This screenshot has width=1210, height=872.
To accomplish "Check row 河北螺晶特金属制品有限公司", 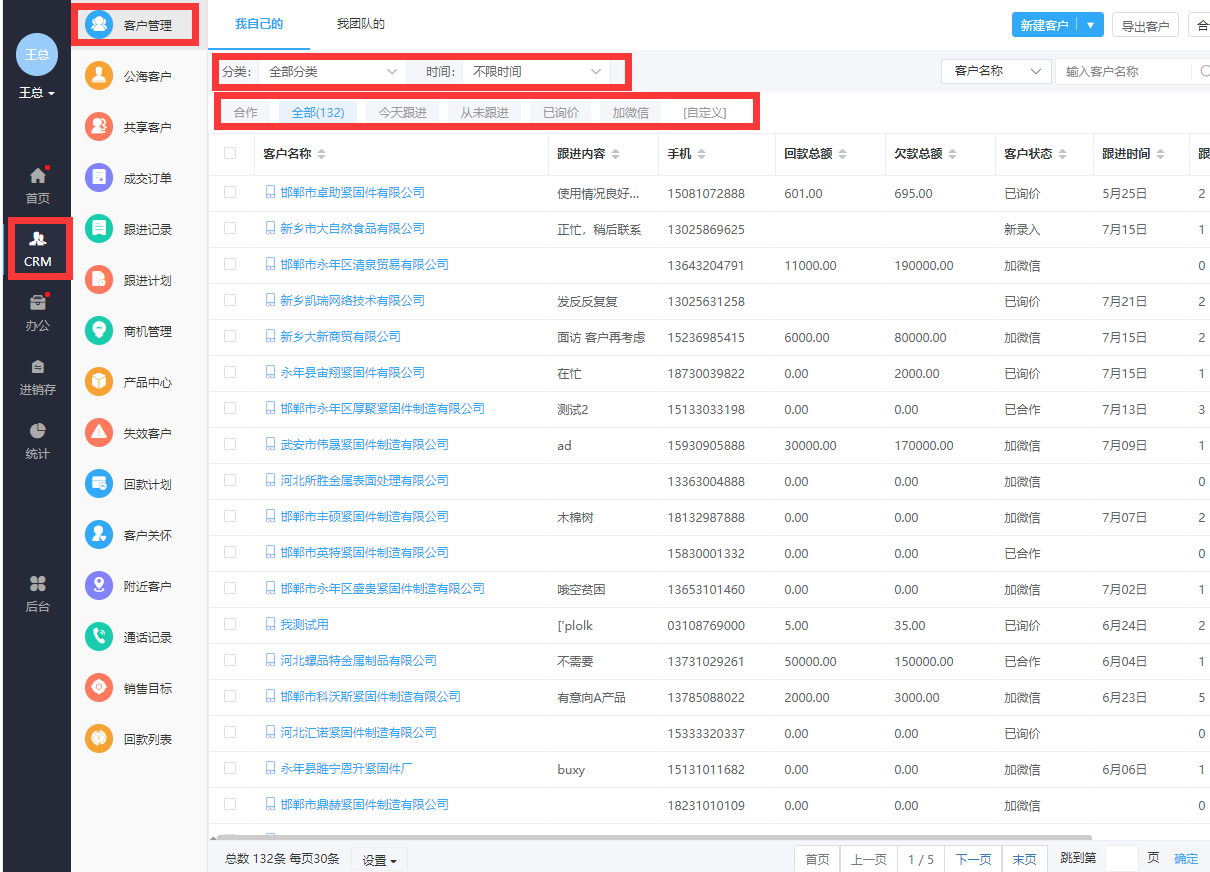I will [x=230, y=660].
